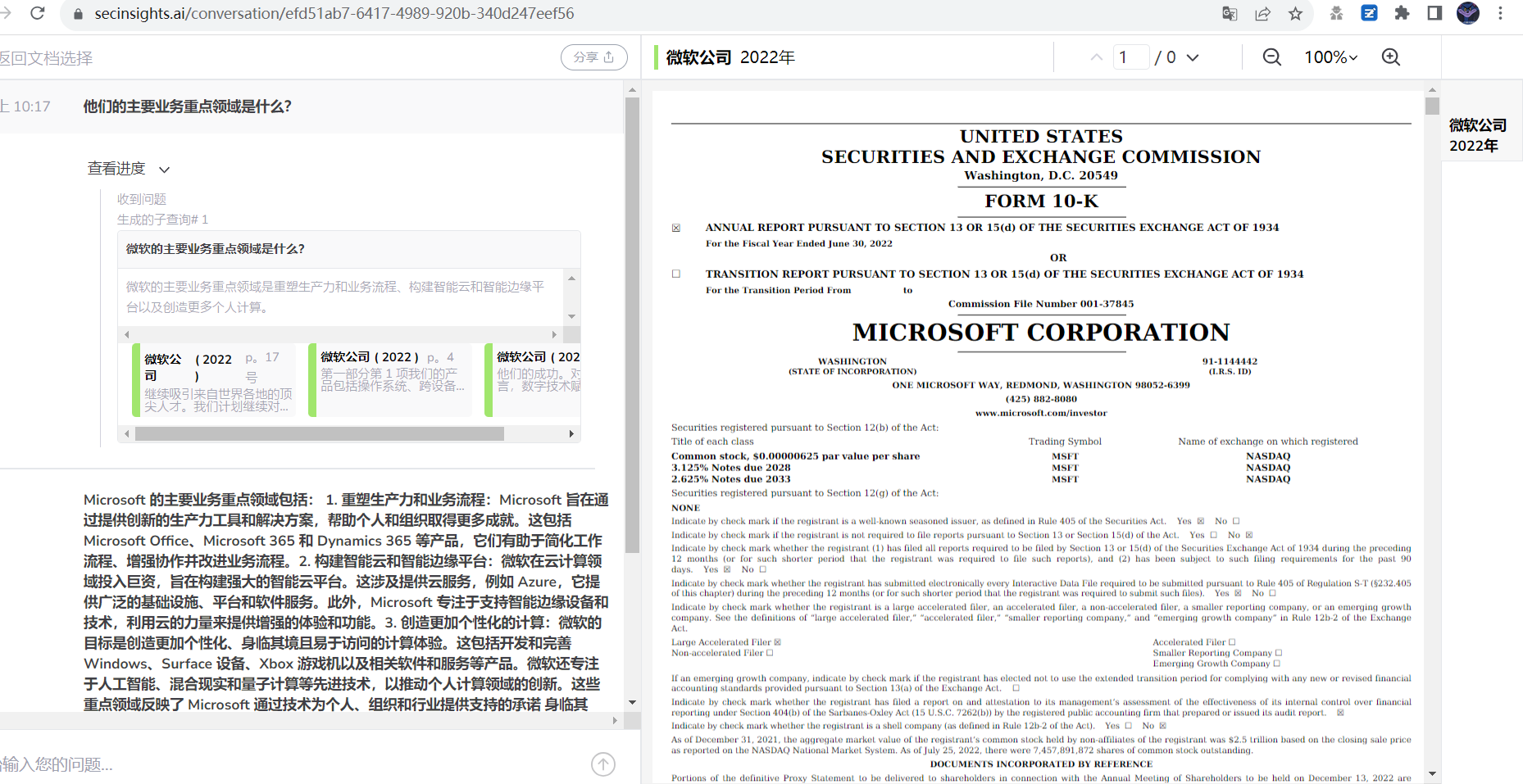The height and width of the screenshot is (784, 1523).
Task: Open citation card 微软公司 (2022) p. 4
Action: (x=391, y=380)
